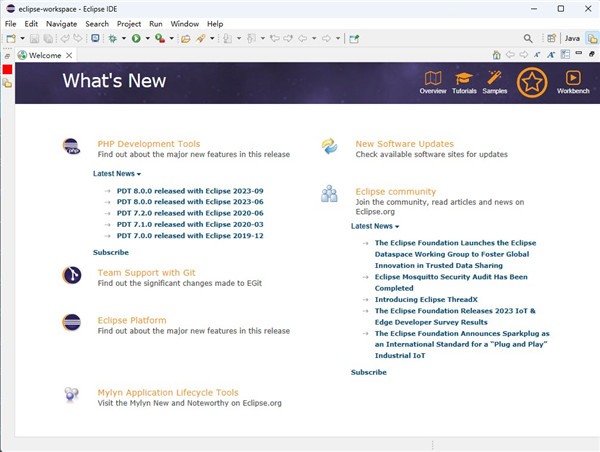Screen dimensions: 600x452
Task: Go to the Workbench icon
Action: pos(573,80)
